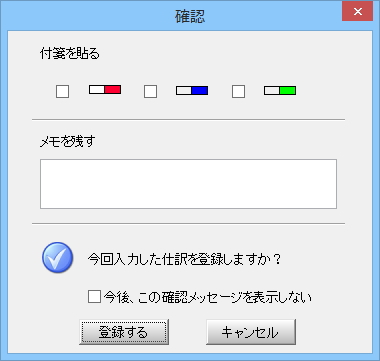This screenshot has height=361, width=380.
Task: Click the green sticky note icon
Action: click(x=280, y=90)
